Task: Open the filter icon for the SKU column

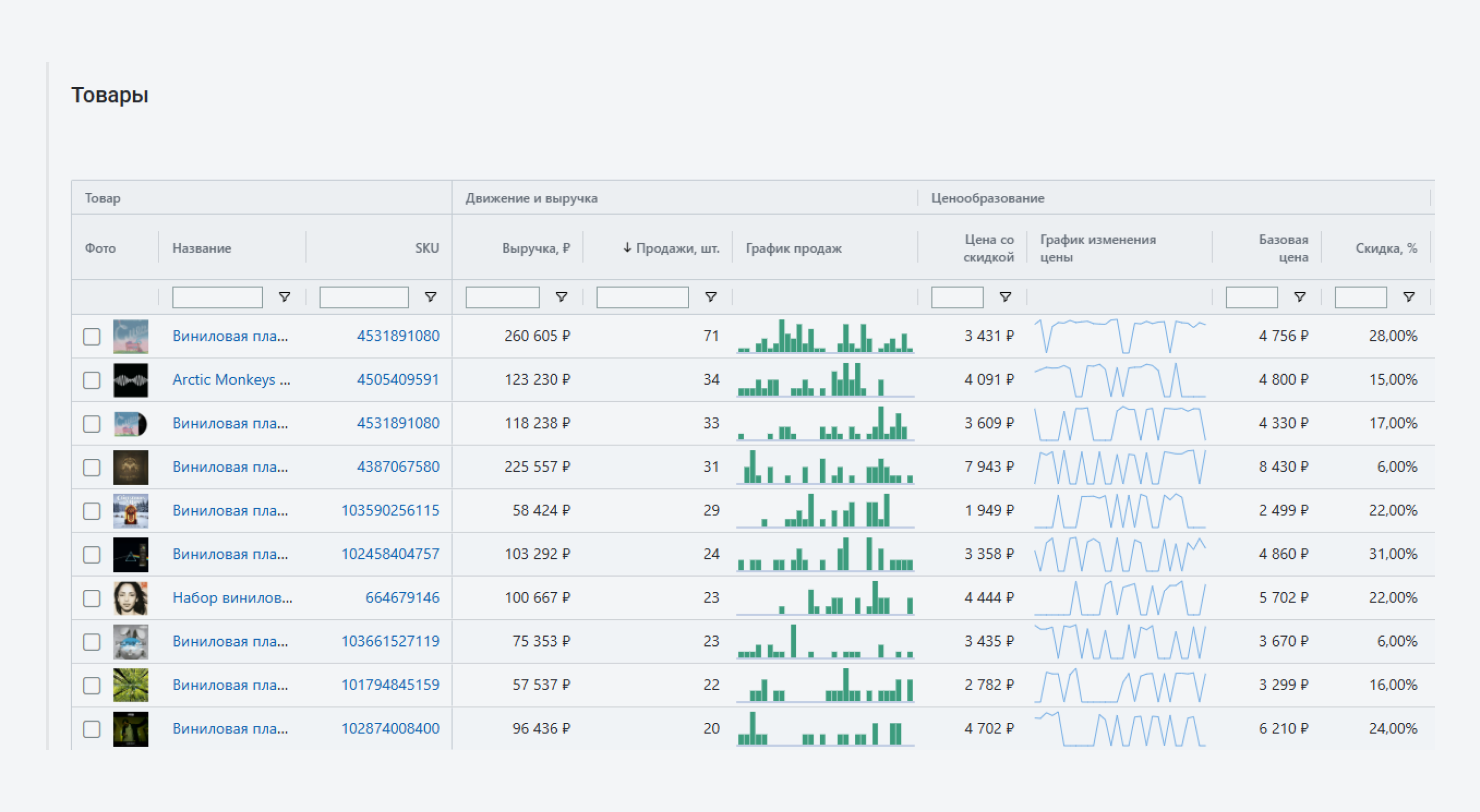Action: click(x=430, y=297)
